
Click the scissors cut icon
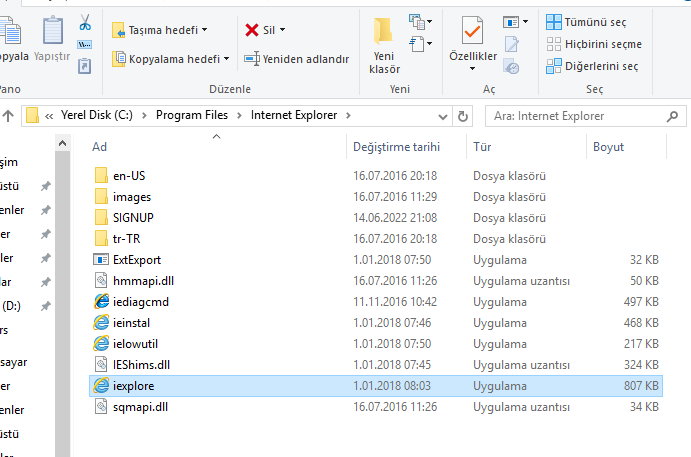pyautogui.click(x=85, y=22)
